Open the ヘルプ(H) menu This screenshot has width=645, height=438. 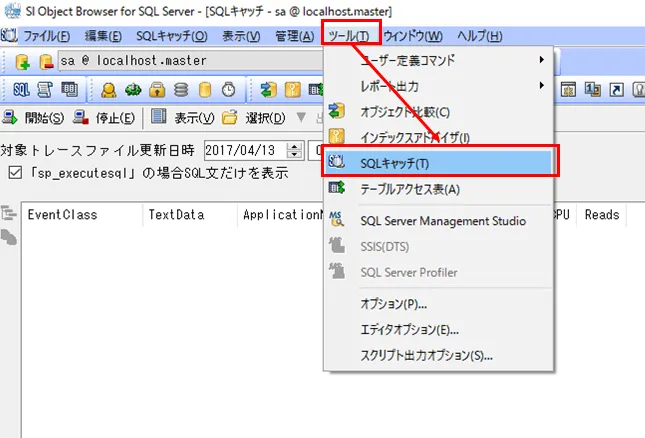[x=480, y=36]
